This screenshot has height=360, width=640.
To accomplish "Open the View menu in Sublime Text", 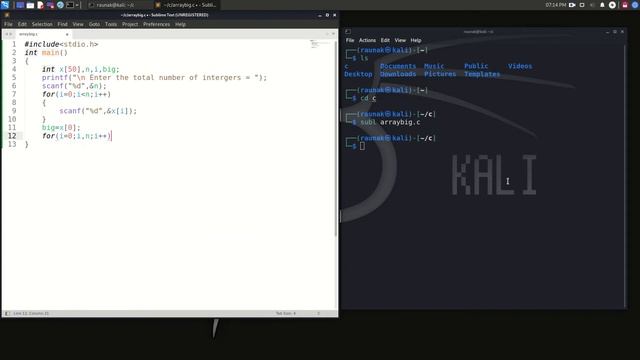I will pyautogui.click(x=78, y=24).
